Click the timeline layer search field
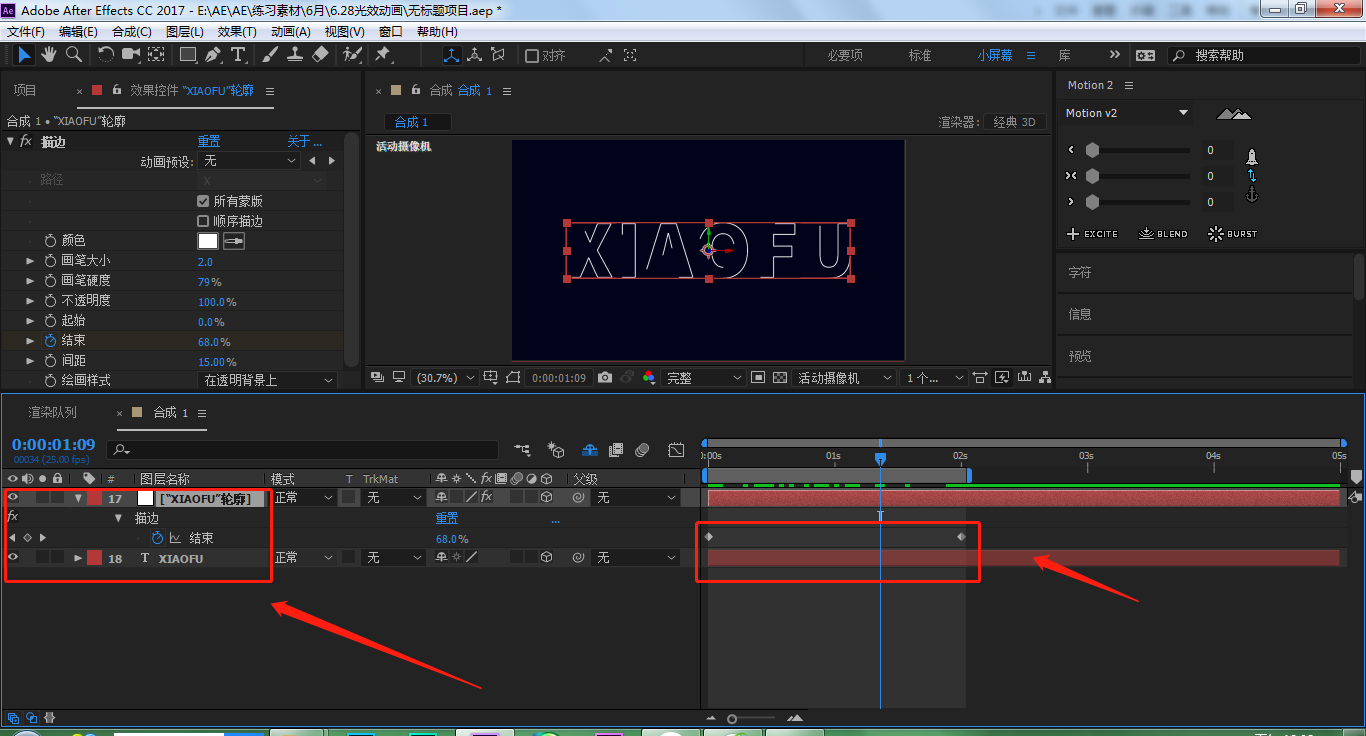The height and width of the screenshot is (736, 1366). click(x=302, y=450)
